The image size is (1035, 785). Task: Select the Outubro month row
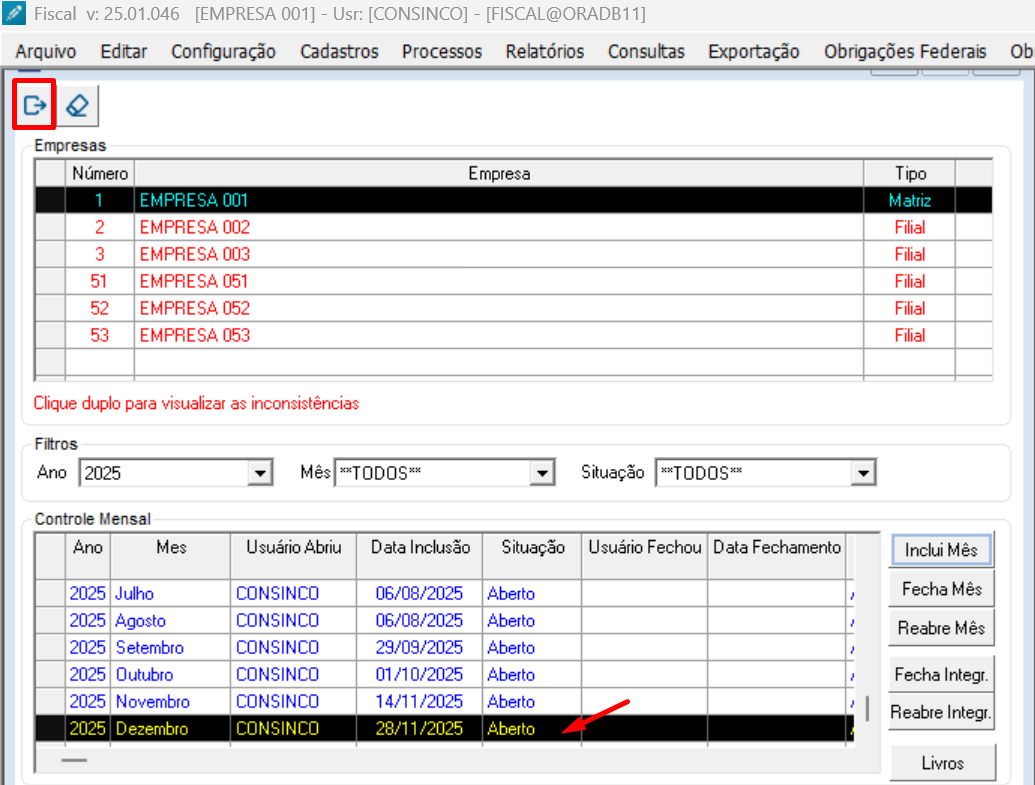[x=444, y=675]
